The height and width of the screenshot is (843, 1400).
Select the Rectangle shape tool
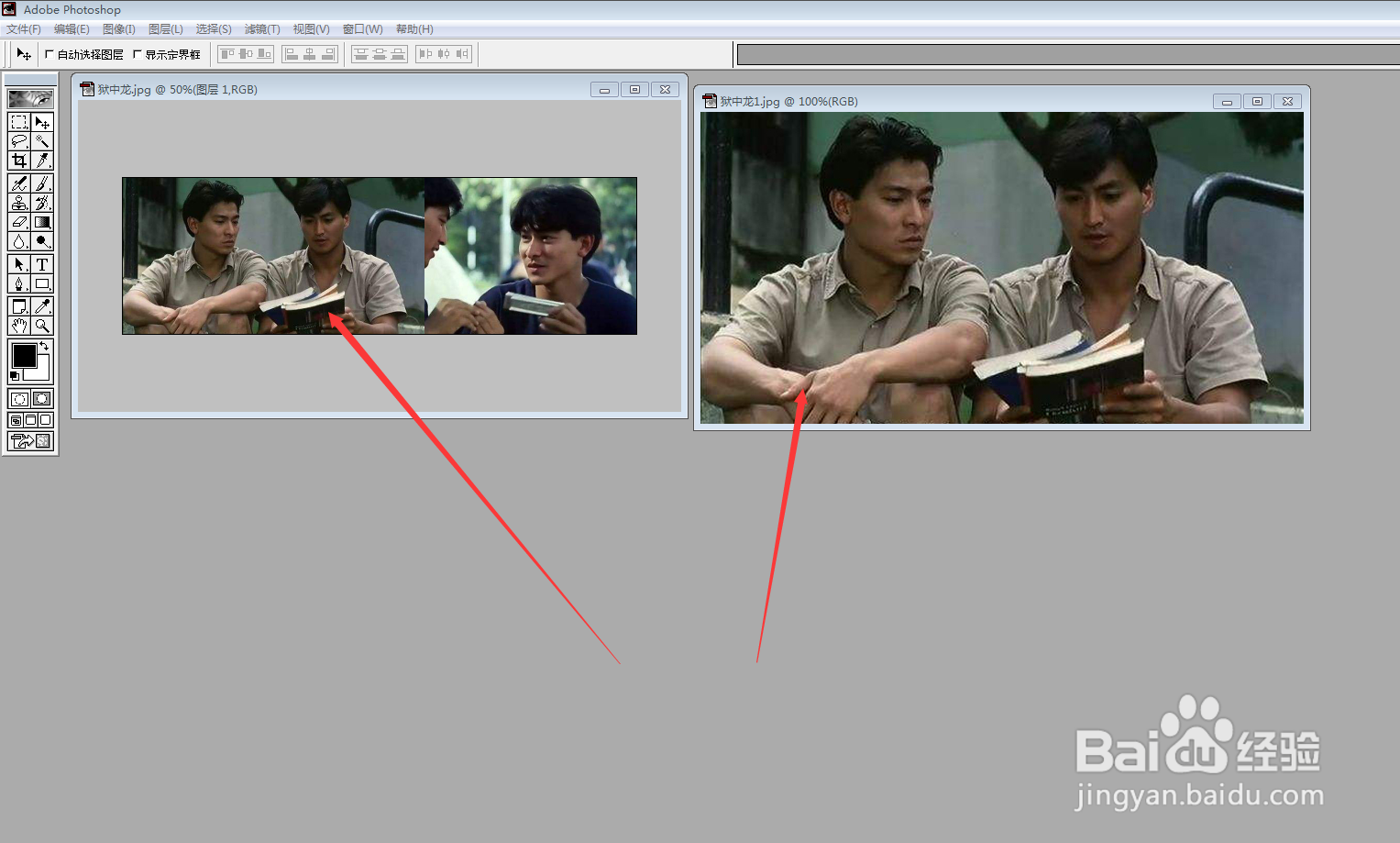(42, 283)
